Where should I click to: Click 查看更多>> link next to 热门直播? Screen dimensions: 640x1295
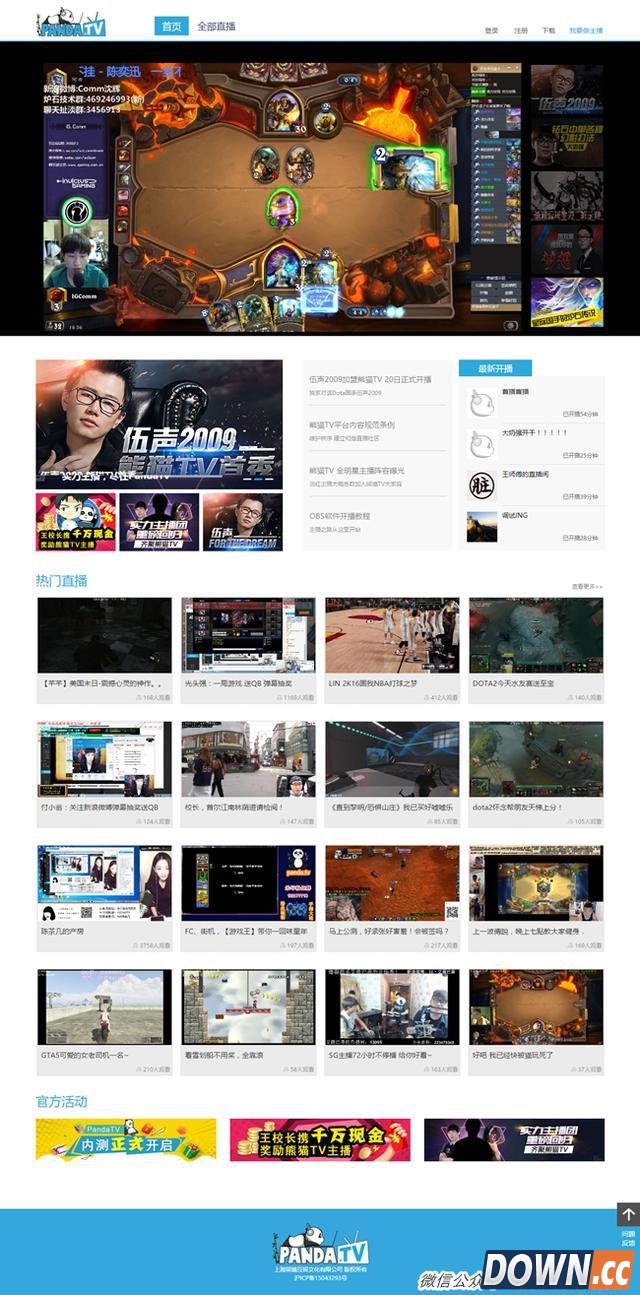(x=587, y=586)
